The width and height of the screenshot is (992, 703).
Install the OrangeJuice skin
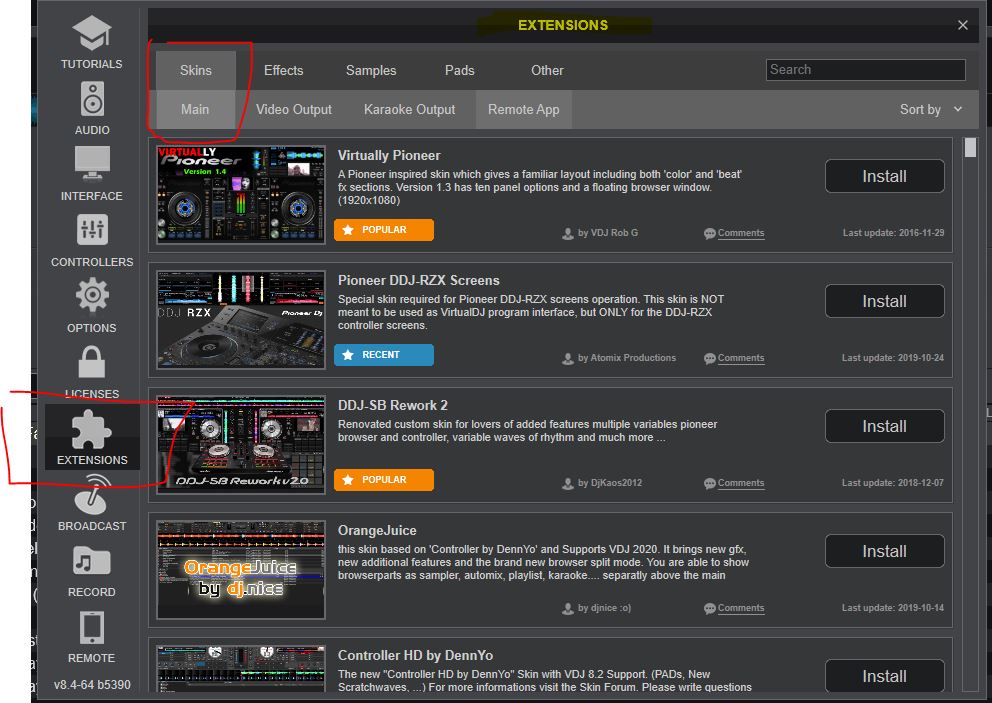coord(884,551)
